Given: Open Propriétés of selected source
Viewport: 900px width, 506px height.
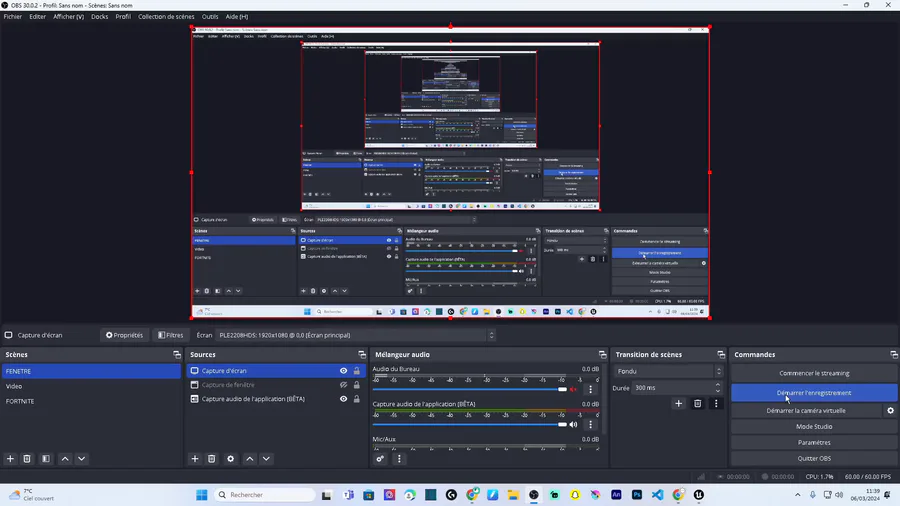Looking at the screenshot, I should (125, 335).
